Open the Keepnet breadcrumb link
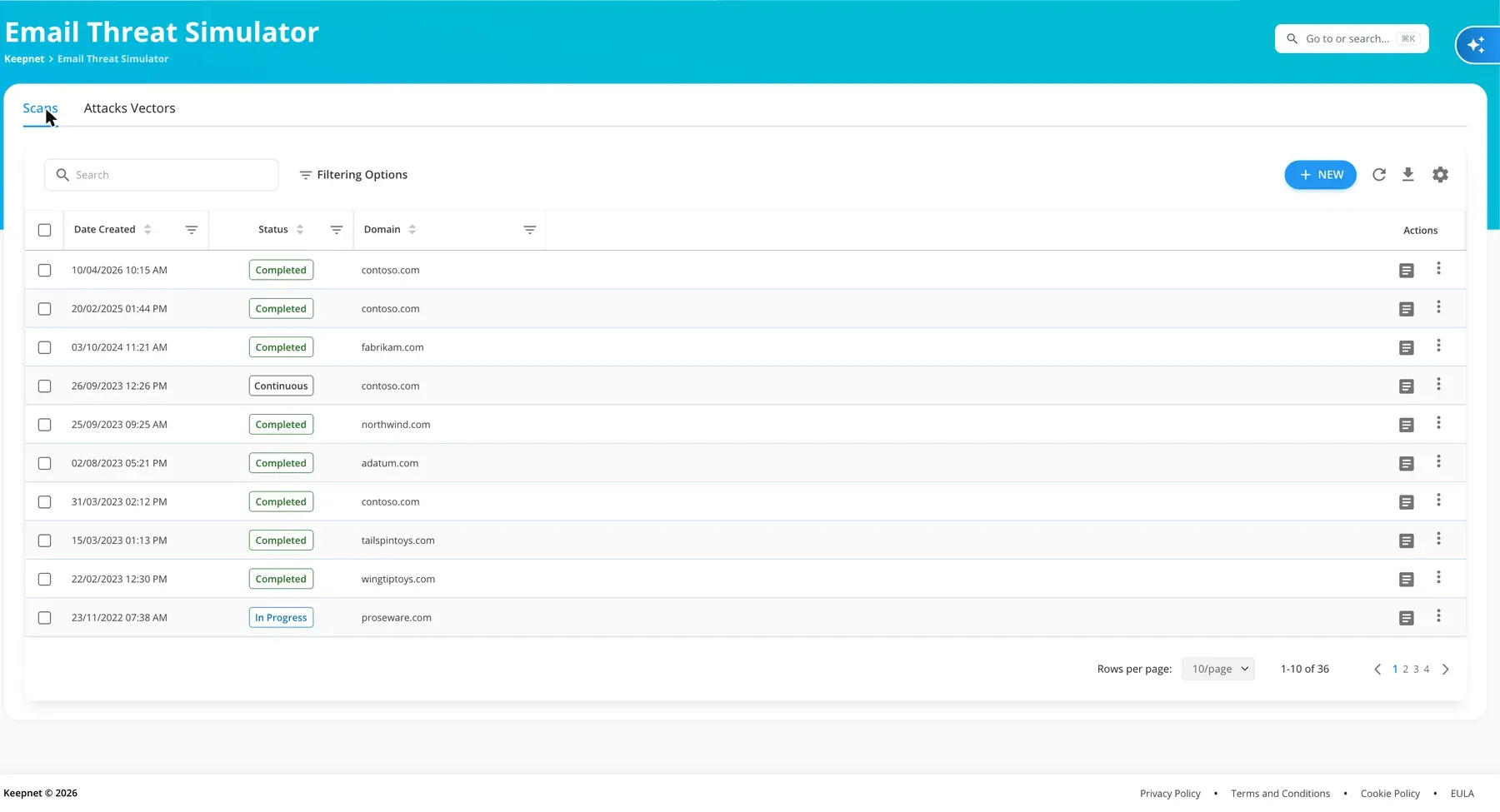The width and height of the screenshot is (1500, 812). pyautogui.click(x=24, y=59)
